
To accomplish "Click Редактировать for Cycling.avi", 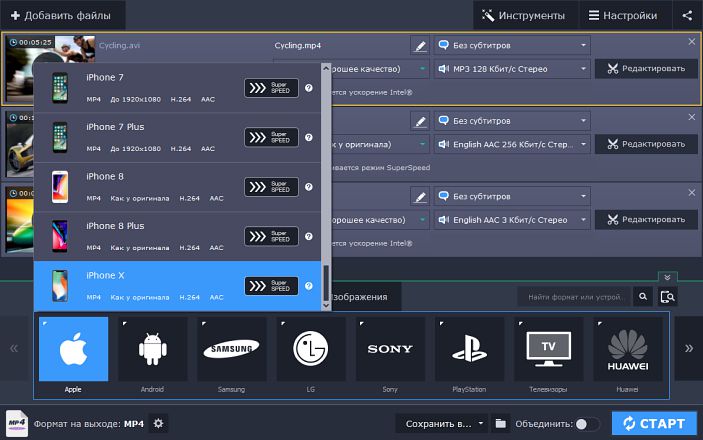I will [x=646, y=69].
